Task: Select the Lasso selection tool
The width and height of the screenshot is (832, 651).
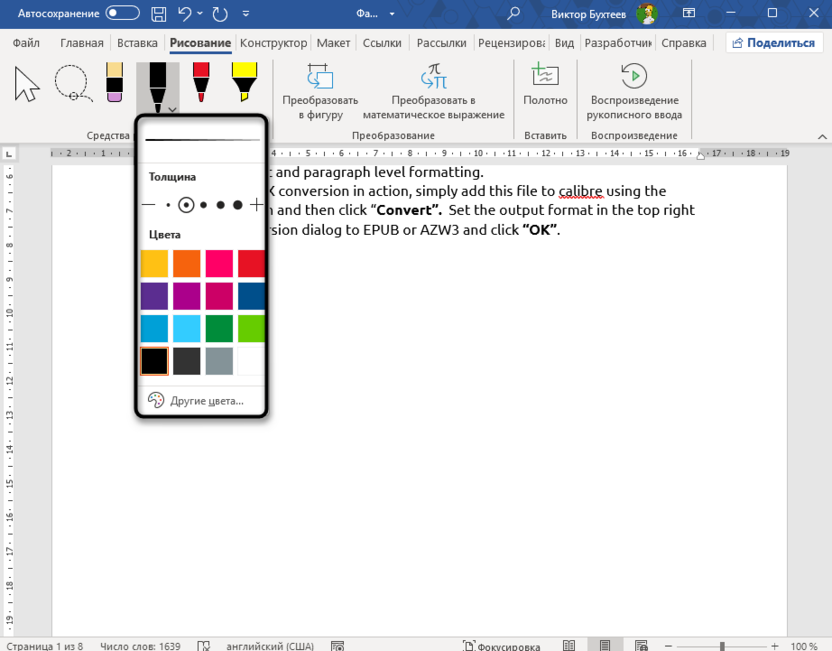Action: [72, 84]
